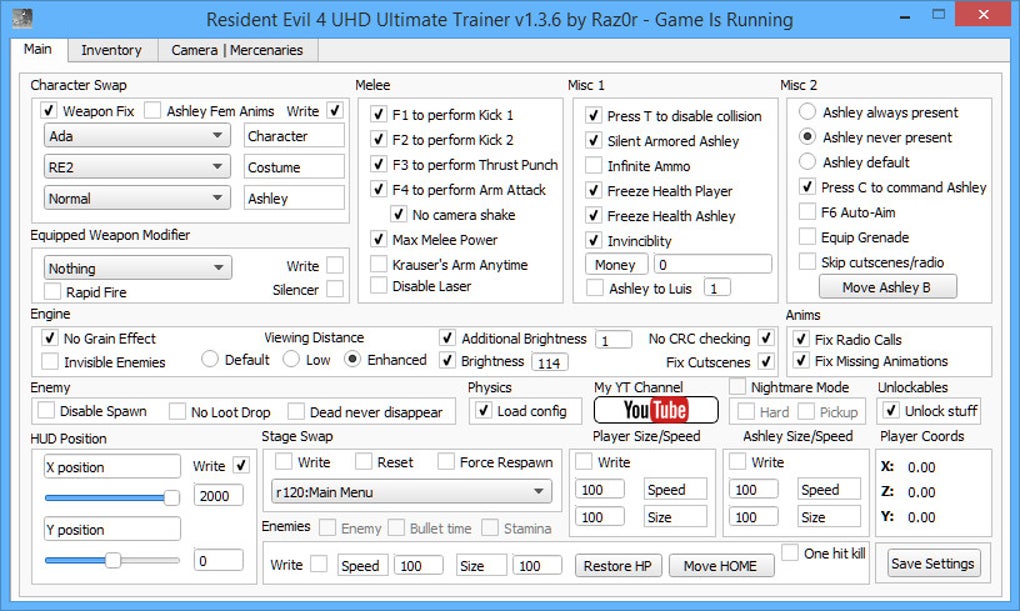The width and height of the screenshot is (1020, 611).
Task: Check the Disable Laser option
Action: pyautogui.click(x=379, y=285)
